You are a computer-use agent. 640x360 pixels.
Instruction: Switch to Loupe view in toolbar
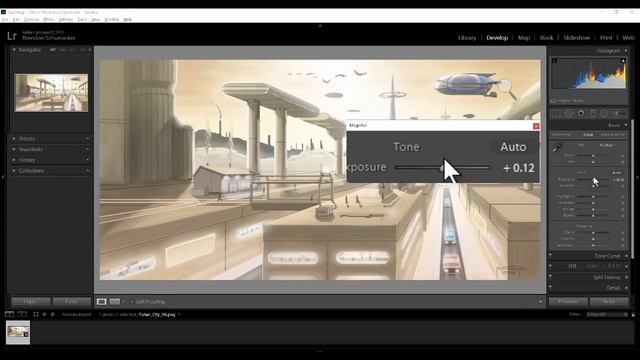(101, 302)
